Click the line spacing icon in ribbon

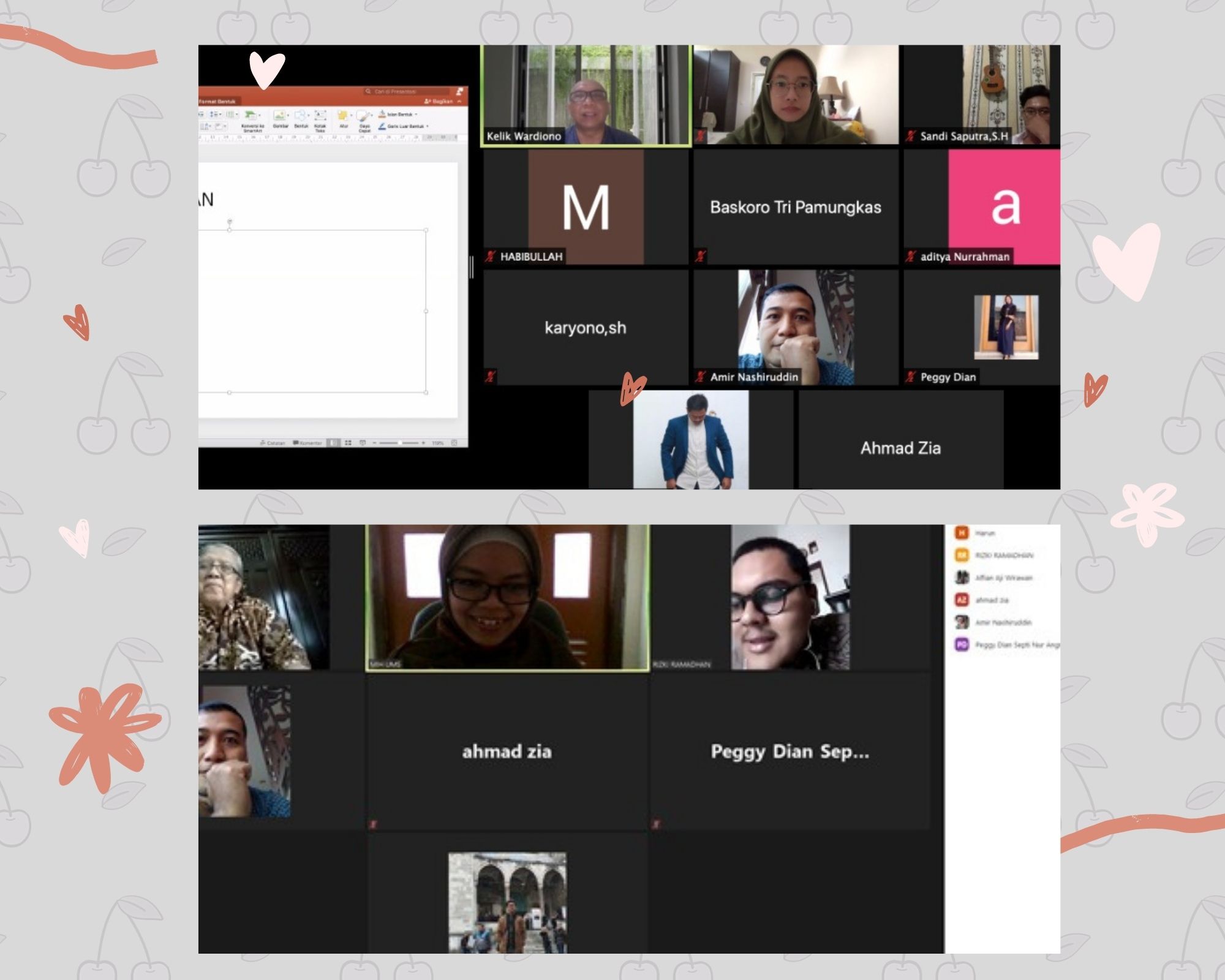[214, 114]
